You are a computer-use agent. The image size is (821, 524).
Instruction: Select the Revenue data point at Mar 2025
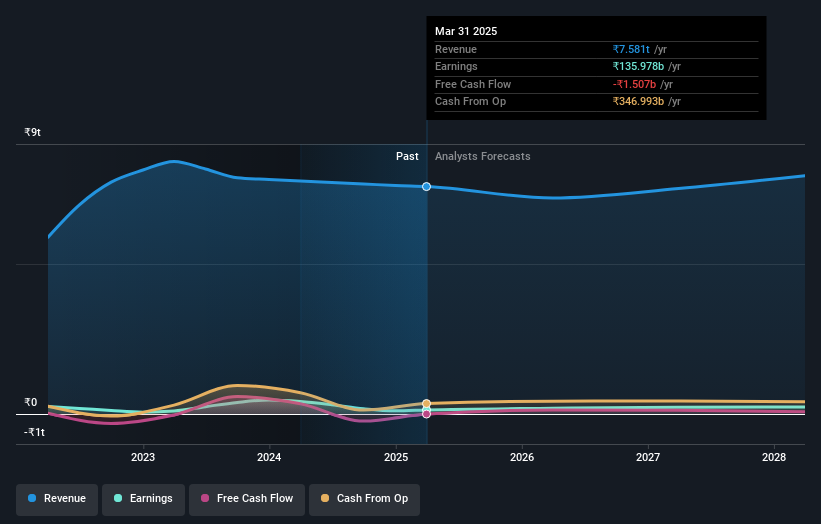coord(427,187)
